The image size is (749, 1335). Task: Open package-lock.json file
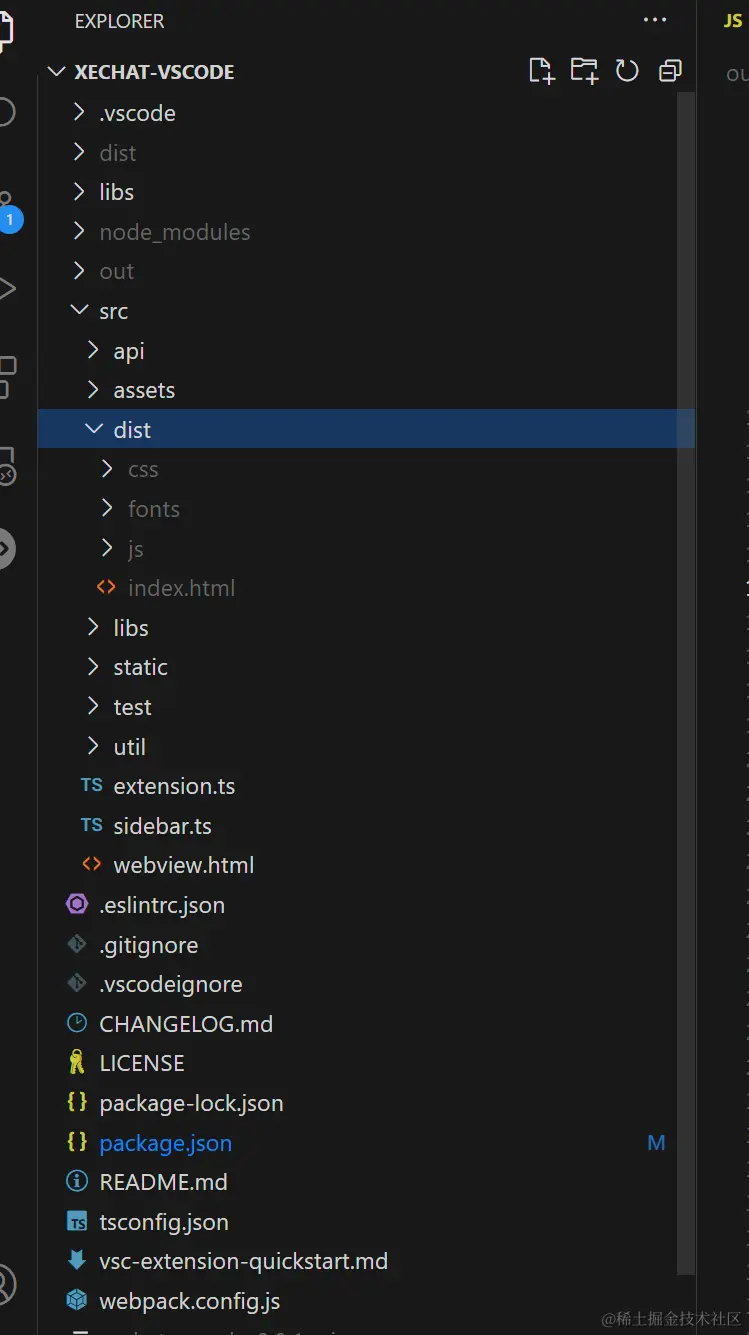(x=191, y=1104)
